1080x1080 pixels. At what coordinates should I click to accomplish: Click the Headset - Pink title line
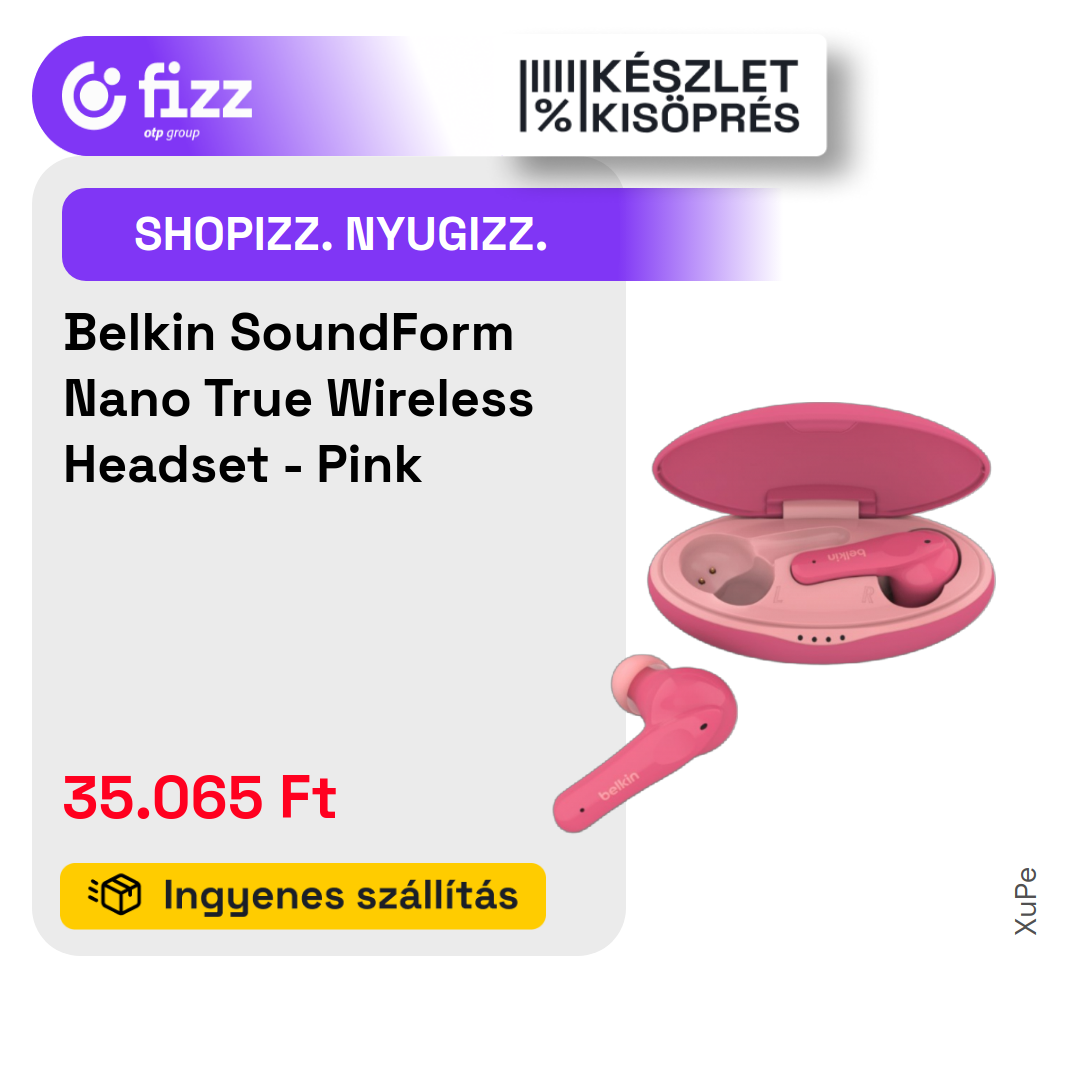[x=242, y=464]
